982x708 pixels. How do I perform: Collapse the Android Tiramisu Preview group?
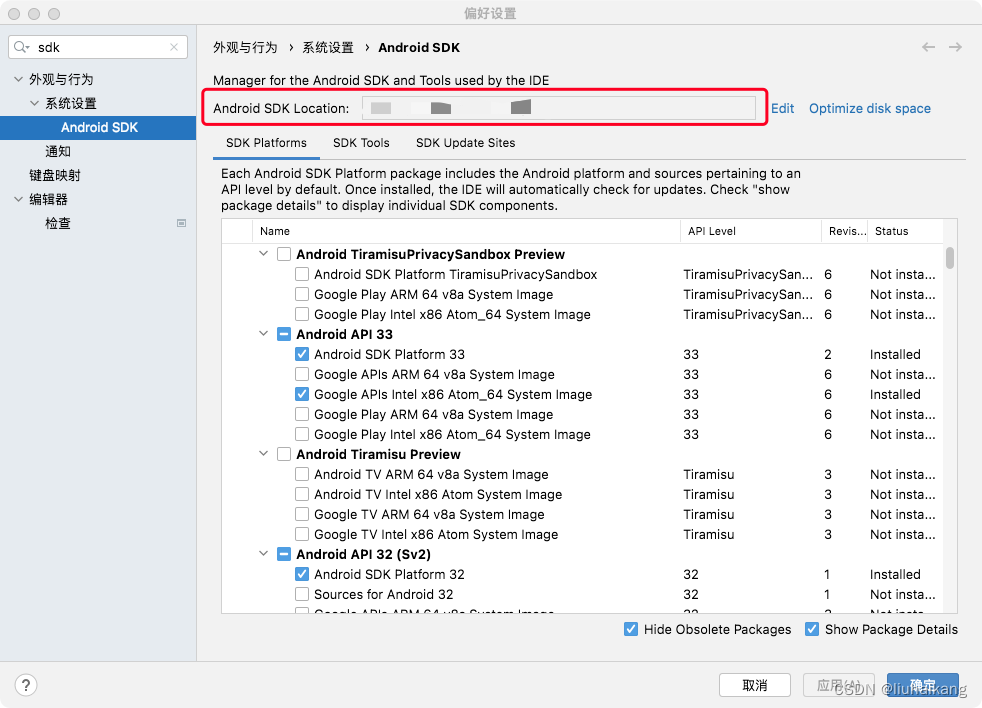tap(264, 454)
